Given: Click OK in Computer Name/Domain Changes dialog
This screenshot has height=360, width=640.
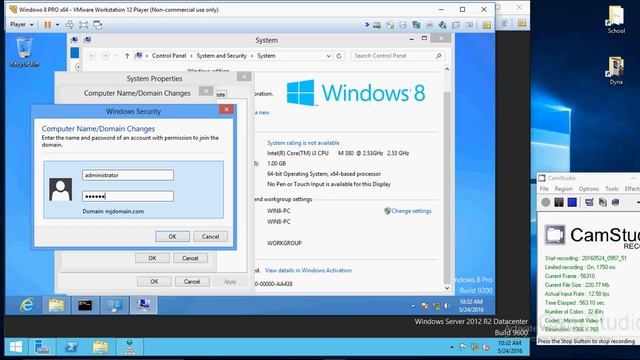Looking at the screenshot, I should coord(152,258).
